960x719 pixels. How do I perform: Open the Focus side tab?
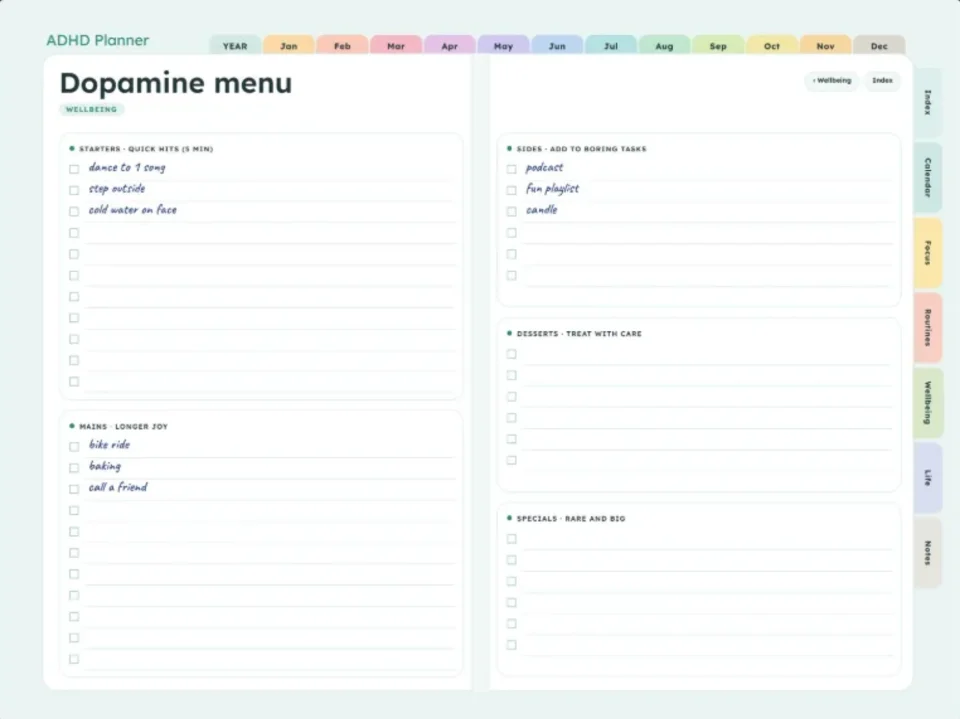[x=928, y=252]
